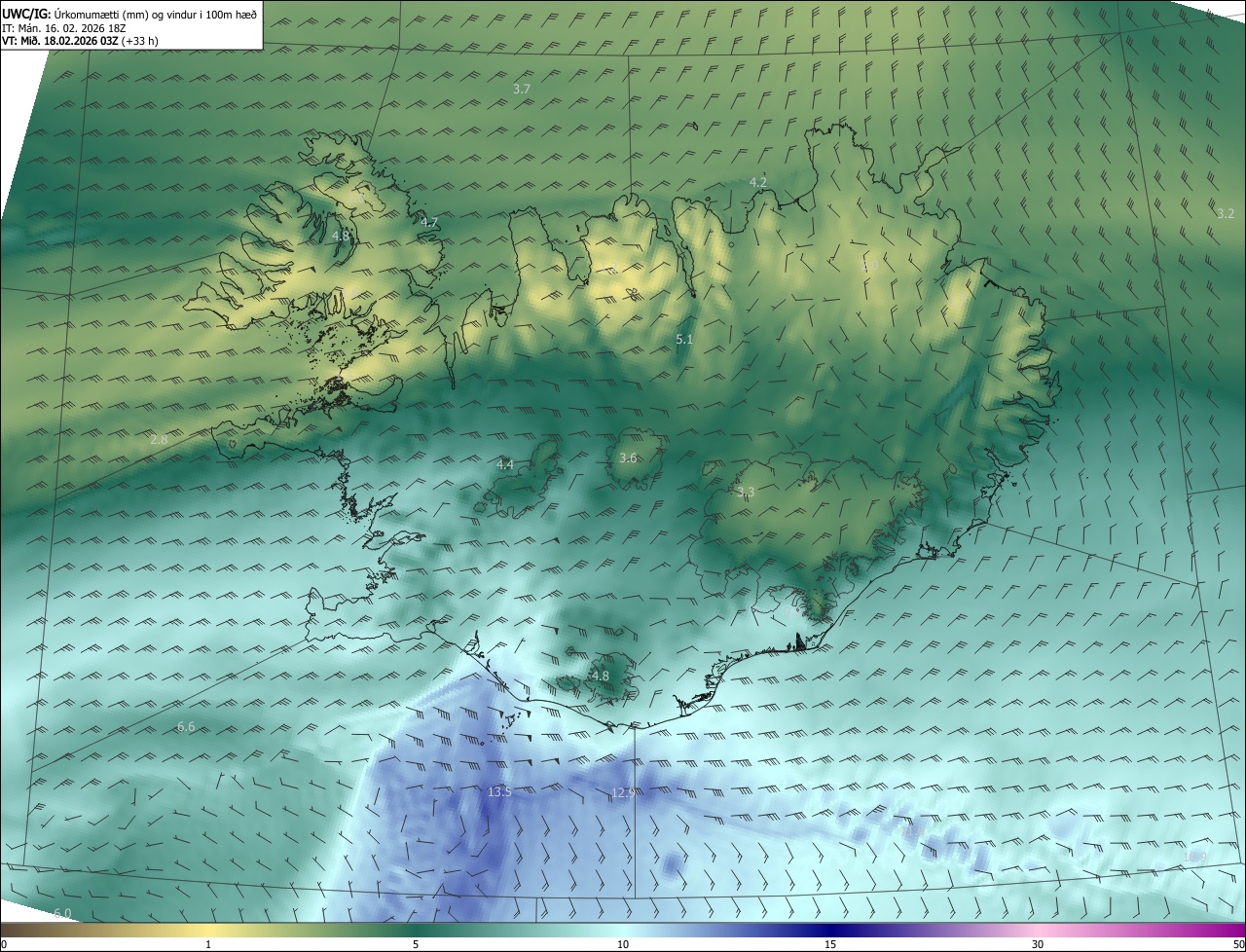Click the 6.6 value label on the map
Image resolution: width=1246 pixels, height=952 pixels.
pos(186,726)
